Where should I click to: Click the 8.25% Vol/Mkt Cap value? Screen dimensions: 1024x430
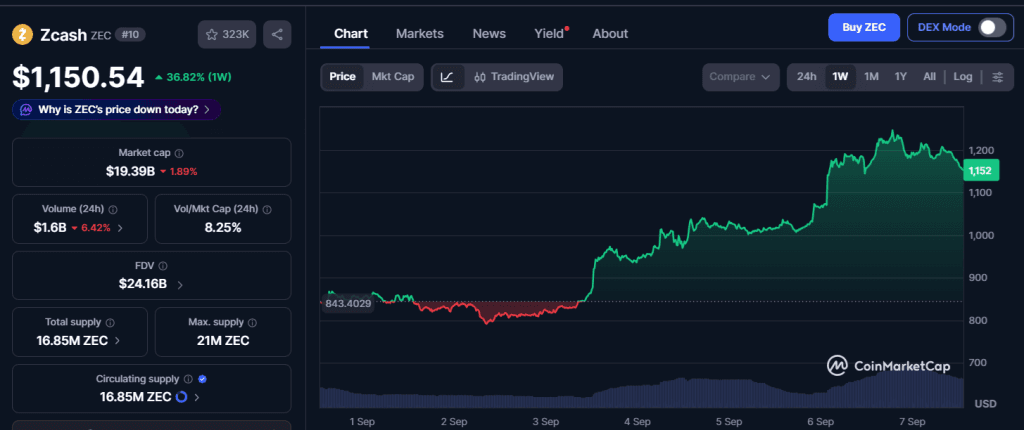coord(223,228)
